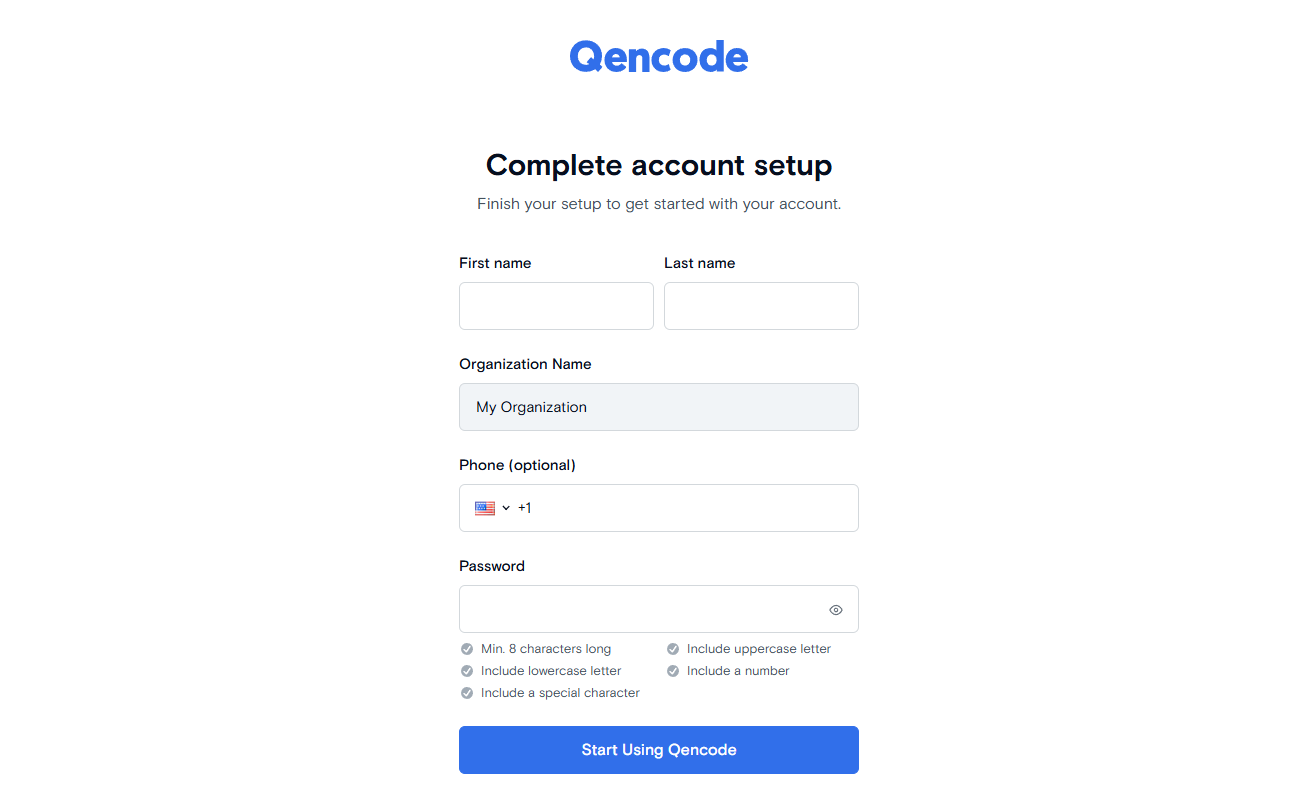Click the First name input field
This screenshot has width=1303, height=808.
coord(556,306)
